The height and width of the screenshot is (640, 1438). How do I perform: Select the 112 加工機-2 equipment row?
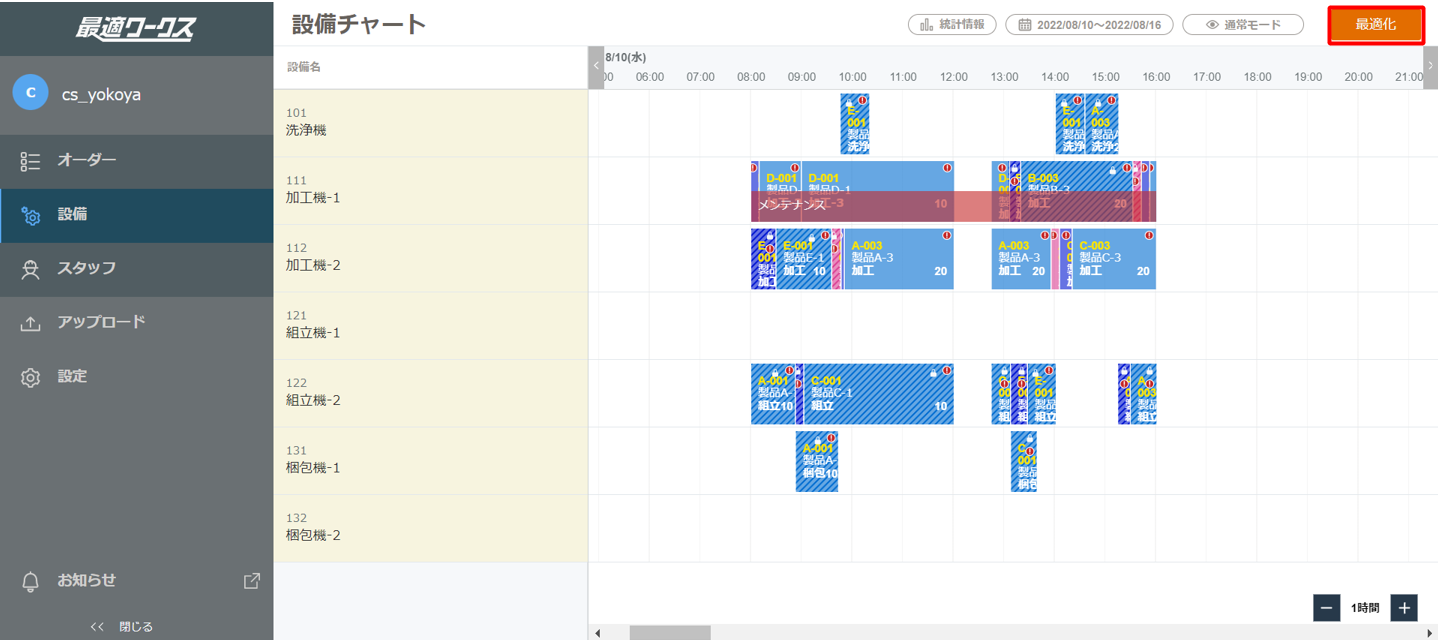click(430, 258)
